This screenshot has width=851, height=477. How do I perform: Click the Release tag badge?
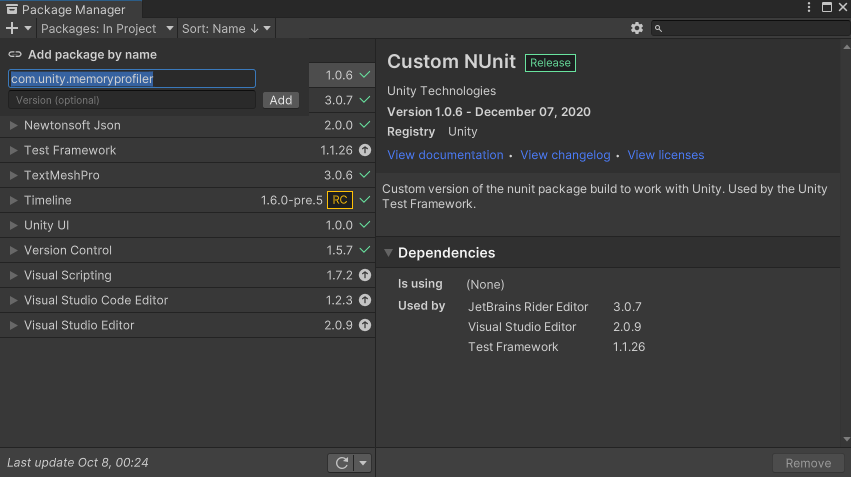click(550, 63)
